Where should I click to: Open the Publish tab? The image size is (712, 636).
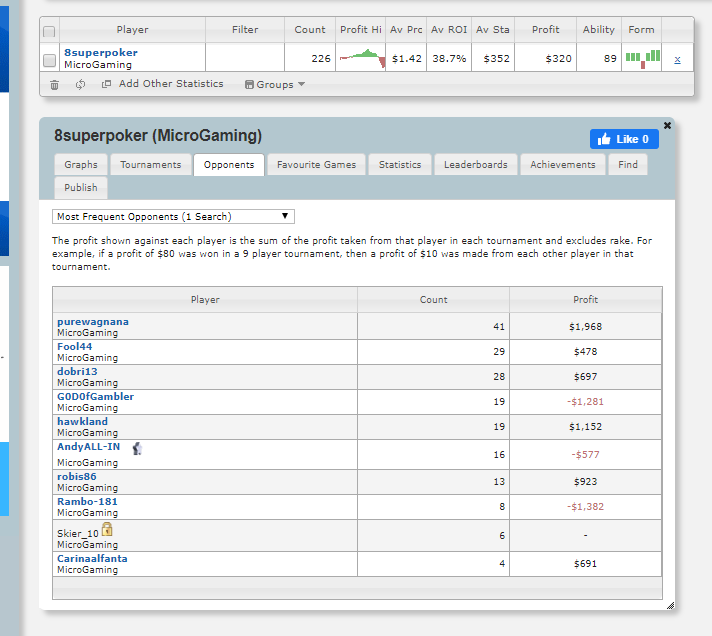pyautogui.click(x=81, y=187)
